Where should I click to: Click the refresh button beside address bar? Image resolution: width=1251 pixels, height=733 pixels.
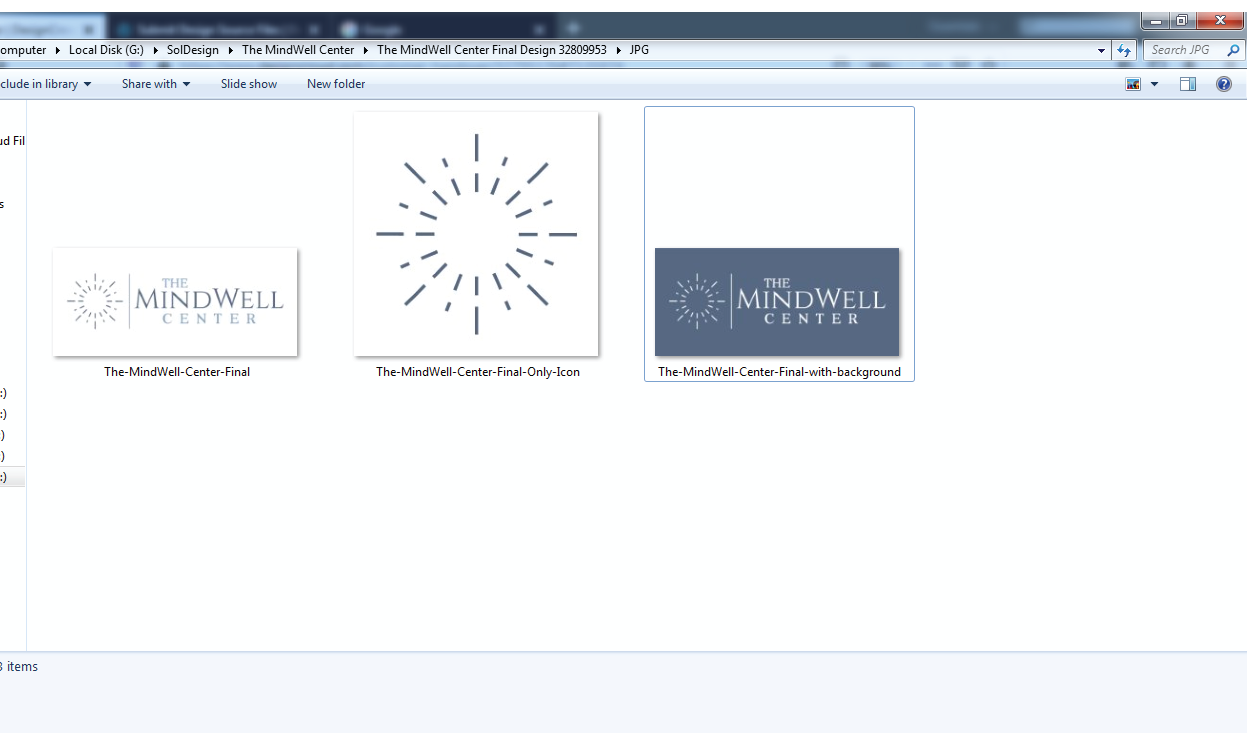1124,50
